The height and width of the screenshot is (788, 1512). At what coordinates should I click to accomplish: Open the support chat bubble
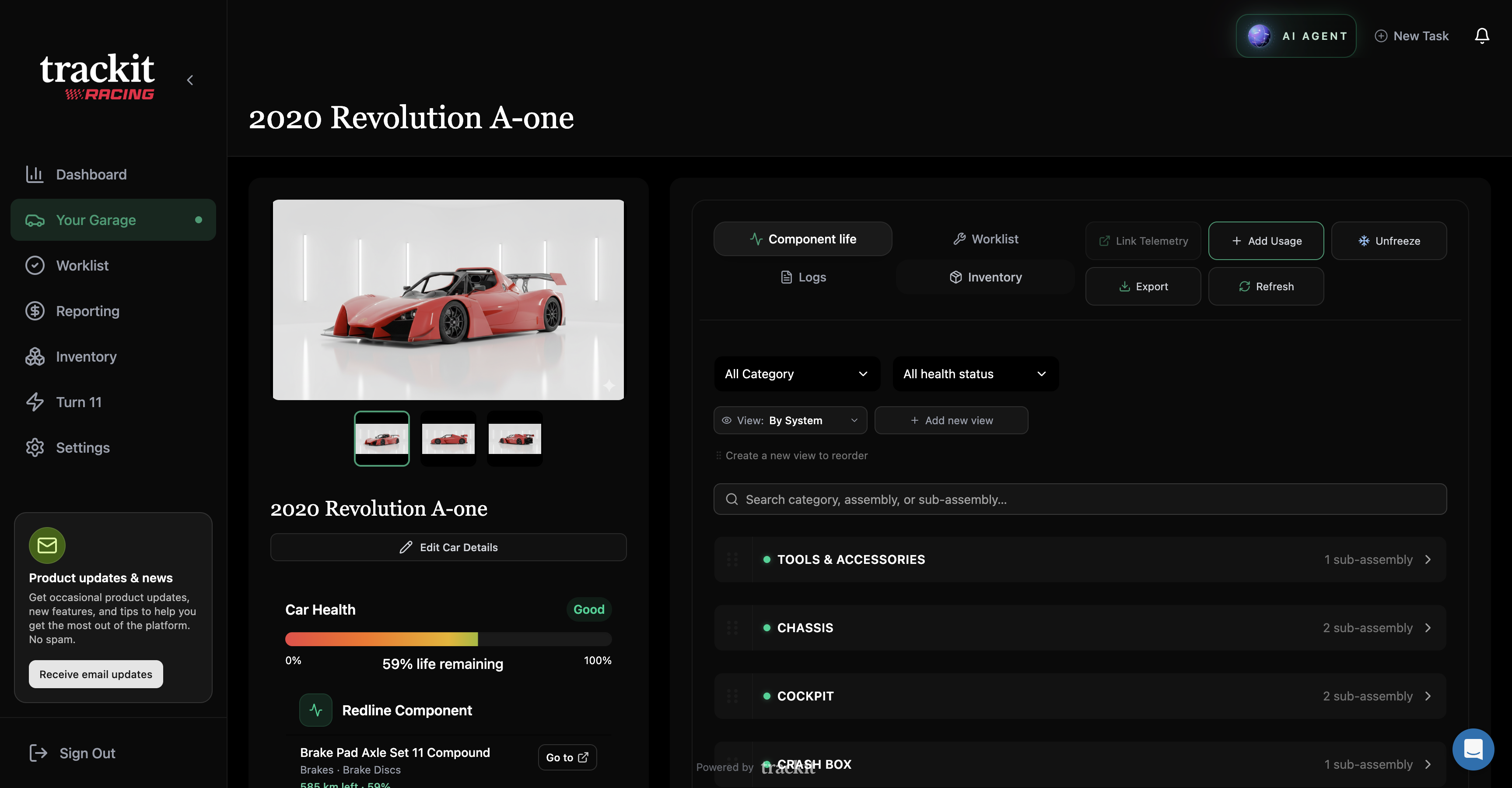(x=1473, y=749)
